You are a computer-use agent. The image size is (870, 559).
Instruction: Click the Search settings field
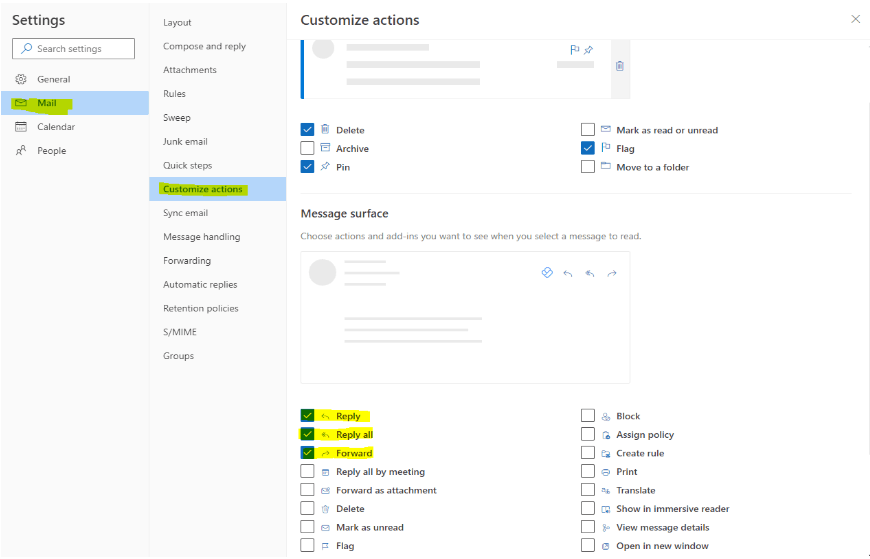(x=73, y=48)
